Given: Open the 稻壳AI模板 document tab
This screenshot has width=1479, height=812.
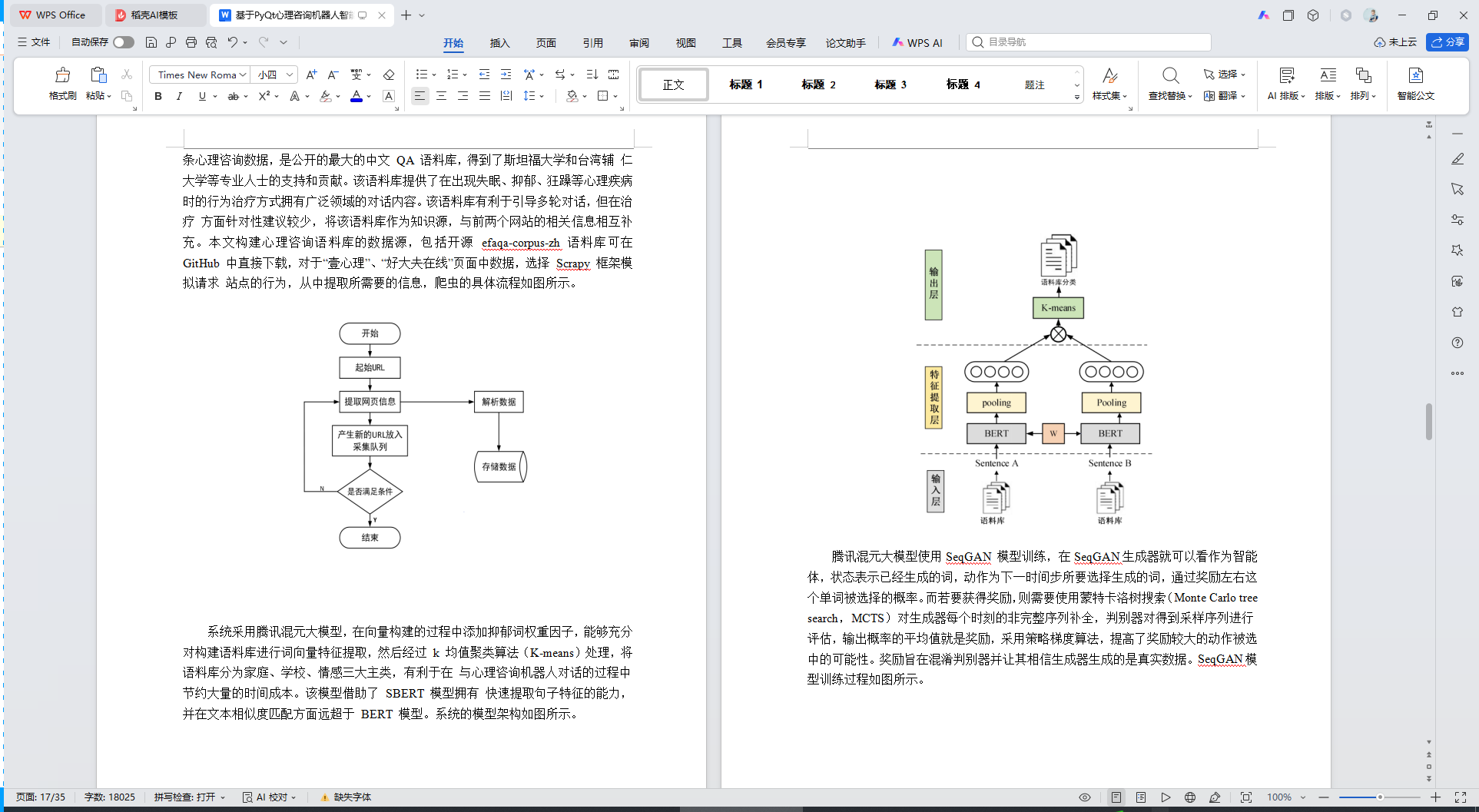Looking at the screenshot, I should [x=157, y=15].
